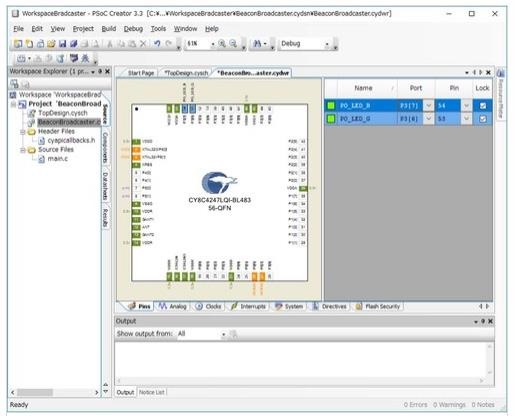Open Pin dropdown for FO_LED_R row
This screenshot has width=515, height=416.
coord(466,106)
